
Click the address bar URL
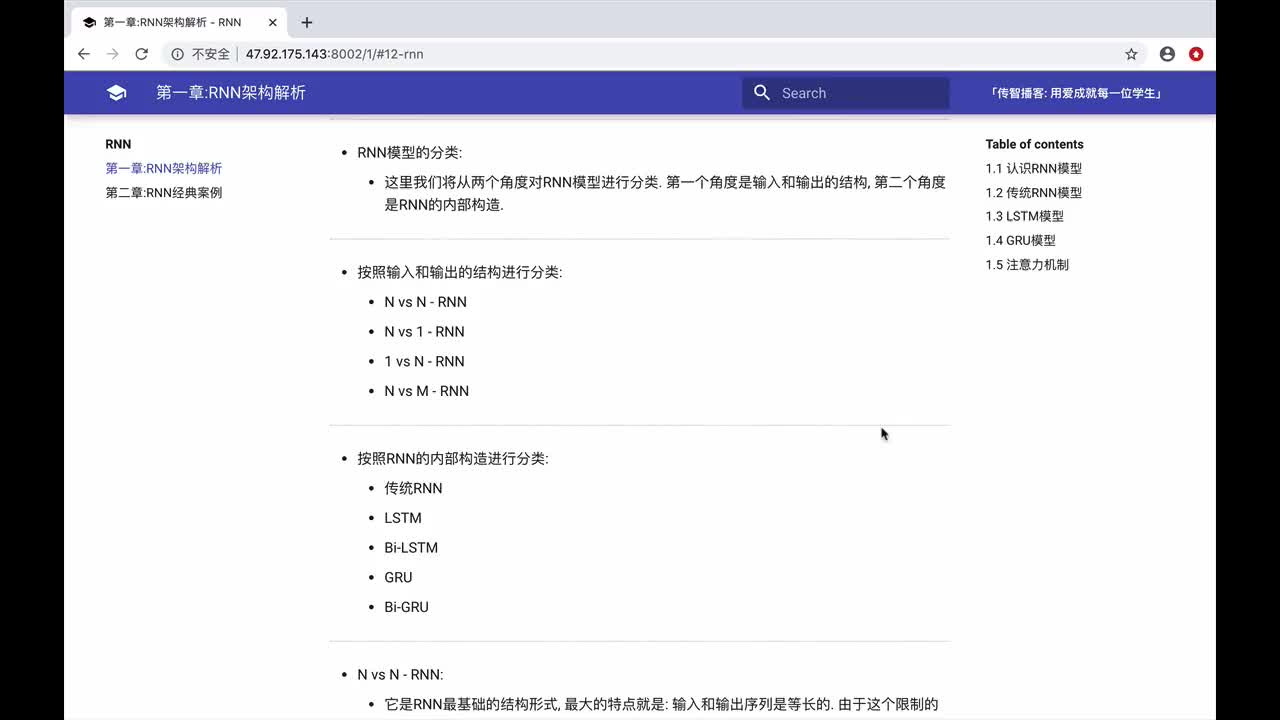335,54
